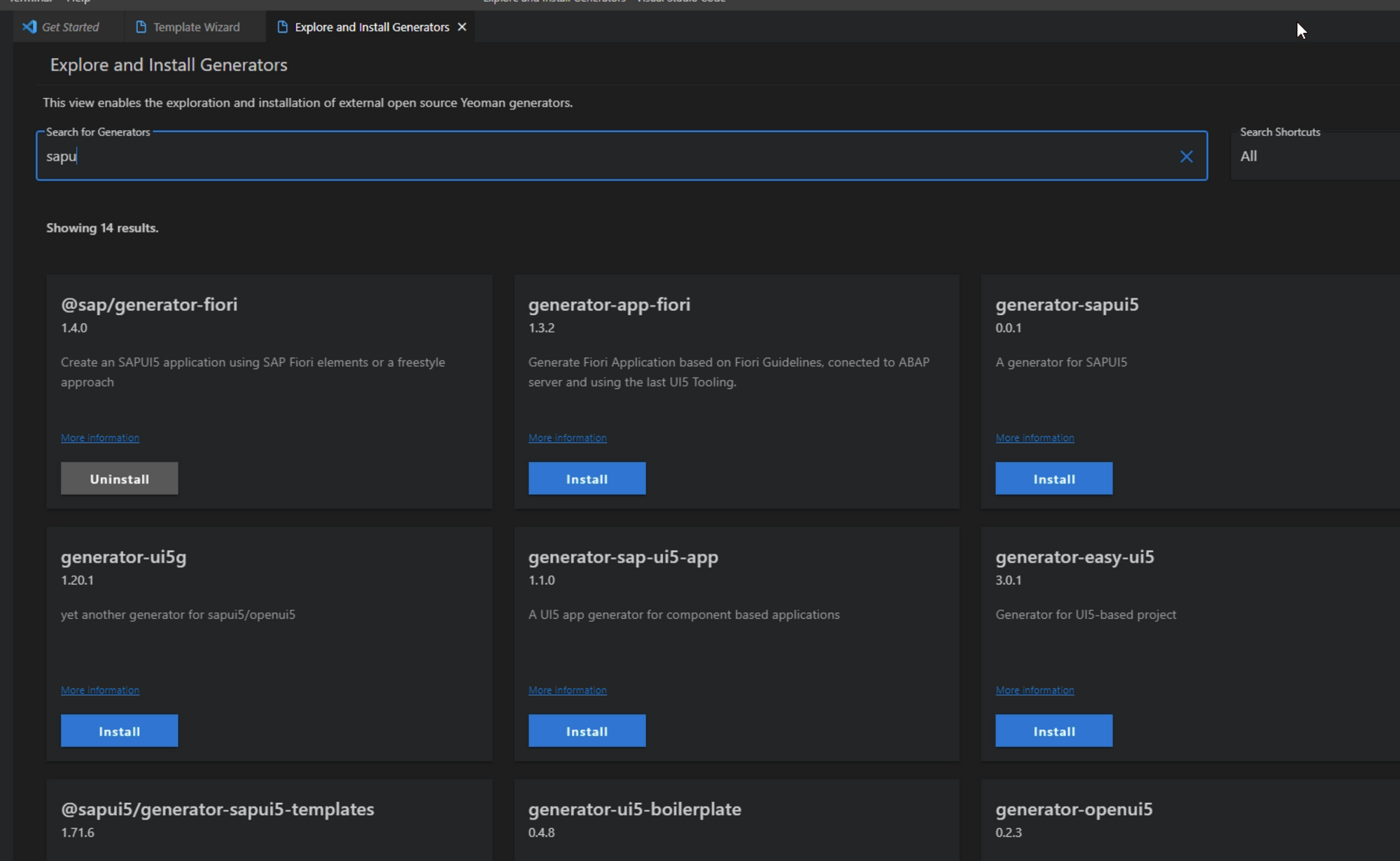Install generator-sapui5
This screenshot has width=1400, height=861.
pyautogui.click(x=1053, y=479)
